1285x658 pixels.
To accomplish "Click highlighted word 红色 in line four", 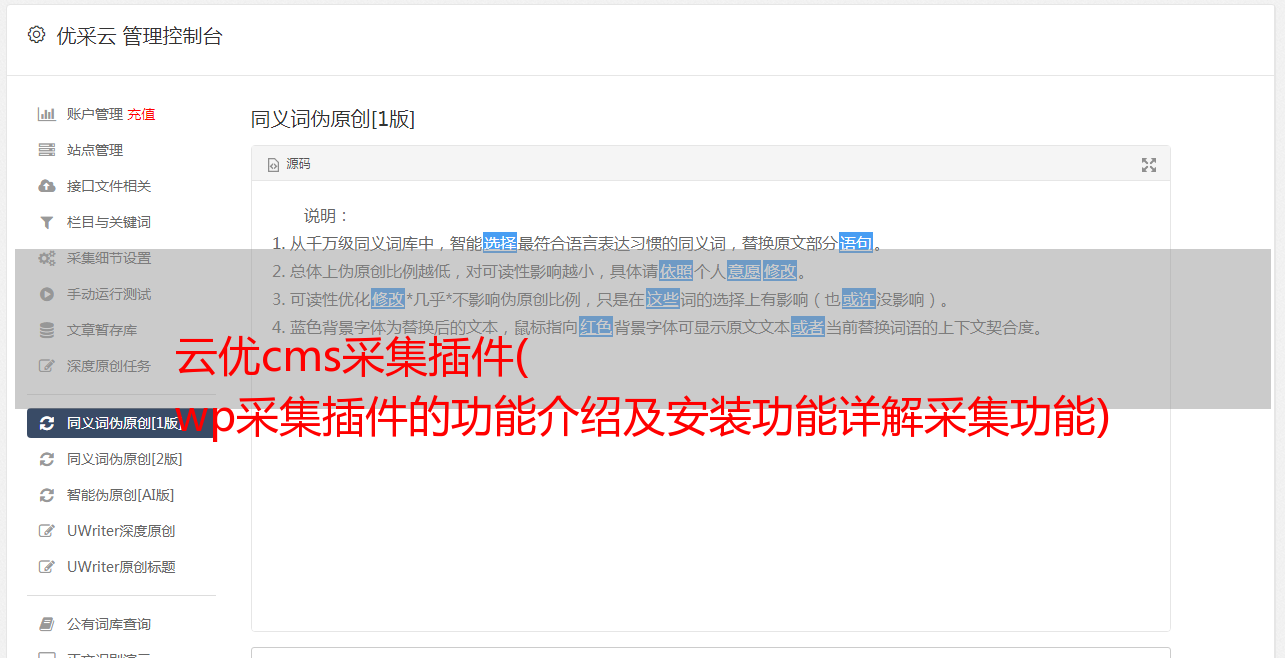I will point(596,327).
